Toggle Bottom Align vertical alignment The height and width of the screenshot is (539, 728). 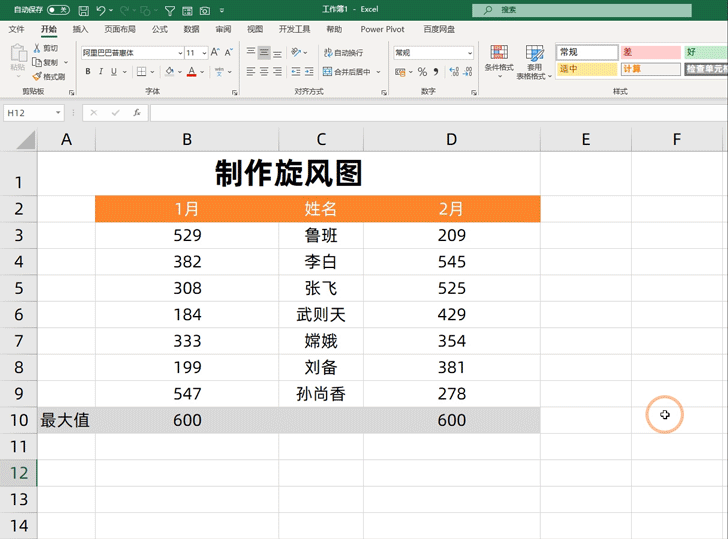click(x=277, y=52)
